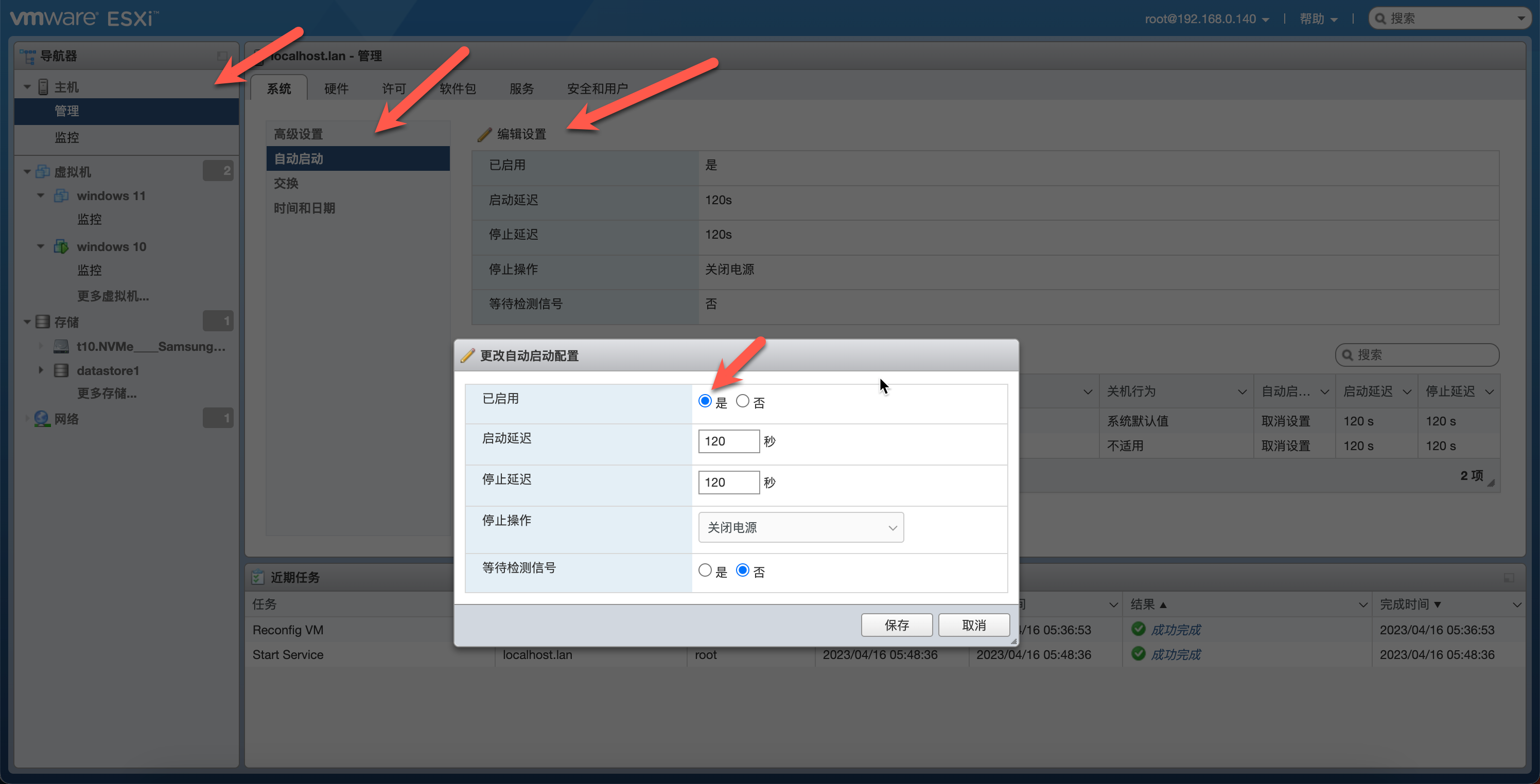The width and height of the screenshot is (1540, 784).
Task: Click the minimize navigator panel icon
Action: (222, 56)
